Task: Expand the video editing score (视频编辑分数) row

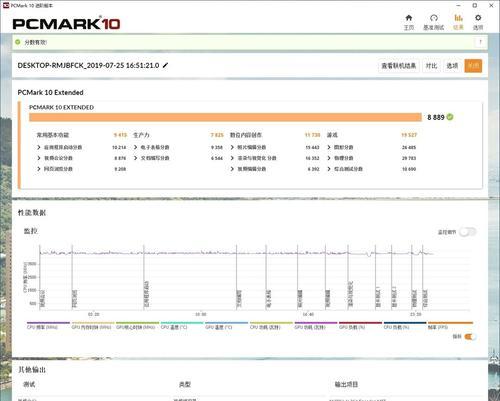Action: click(x=232, y=169)
